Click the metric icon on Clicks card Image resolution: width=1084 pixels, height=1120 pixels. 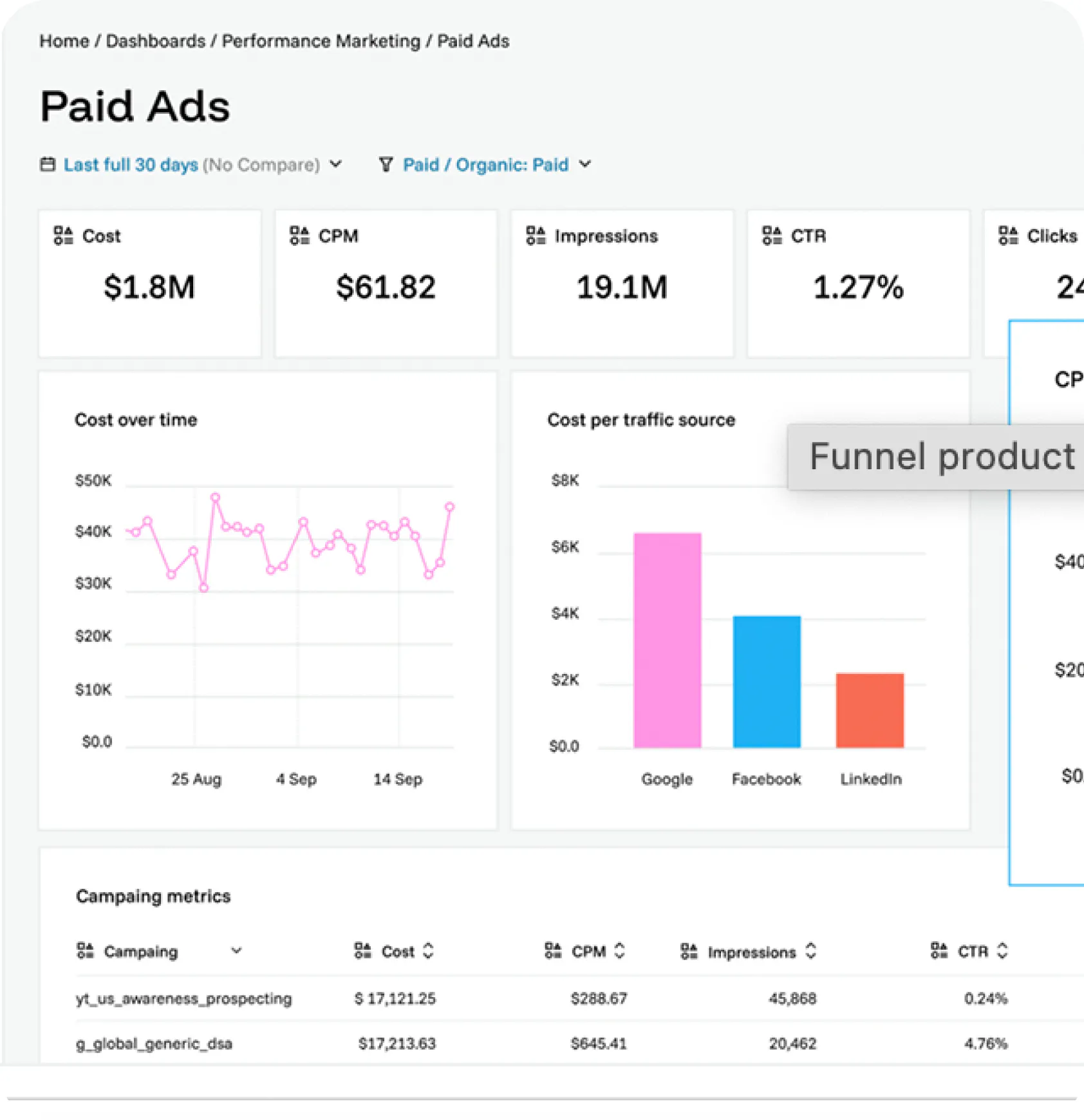(x=1008, y=236)
